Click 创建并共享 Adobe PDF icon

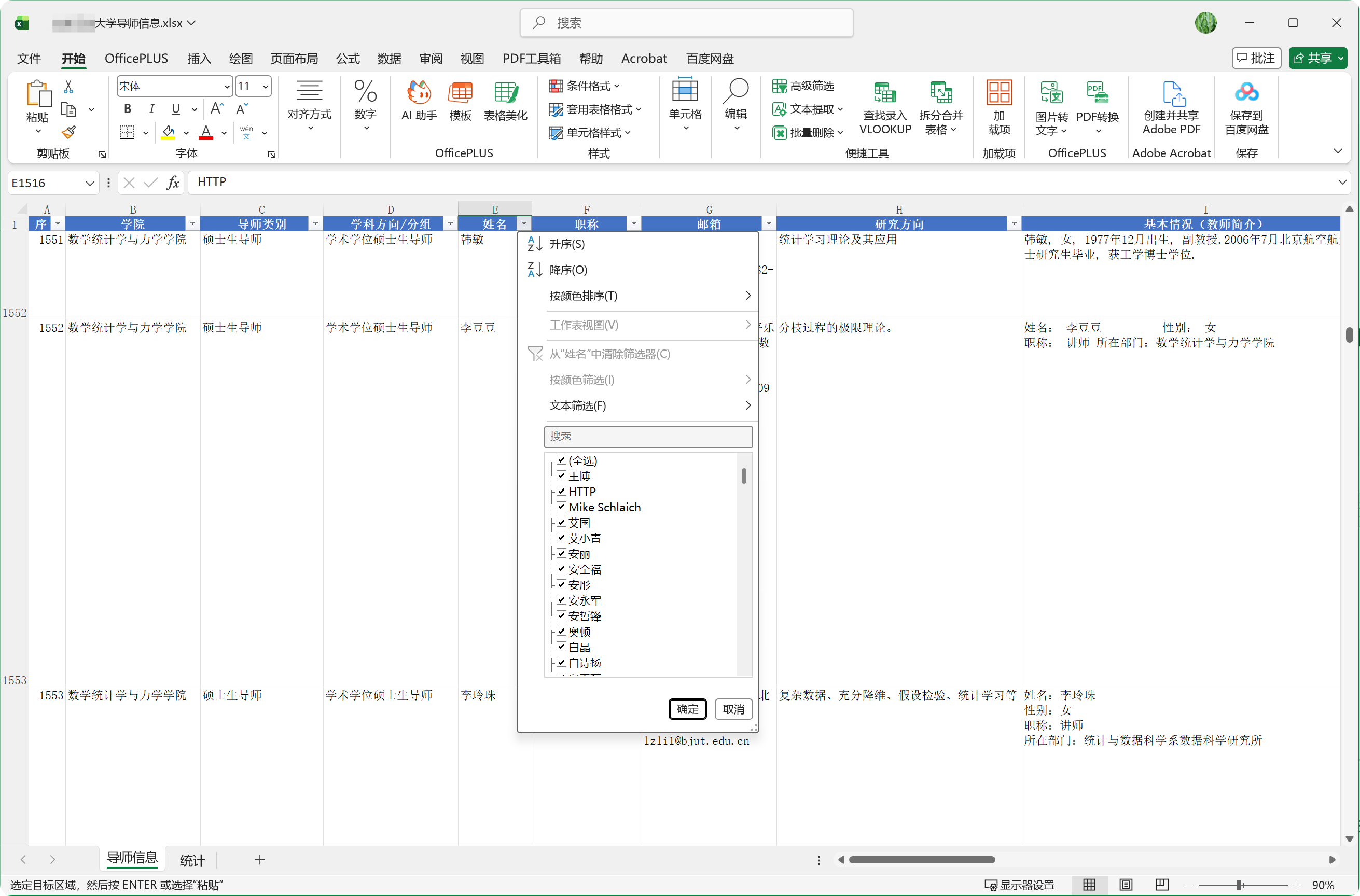coord(1171,107)
